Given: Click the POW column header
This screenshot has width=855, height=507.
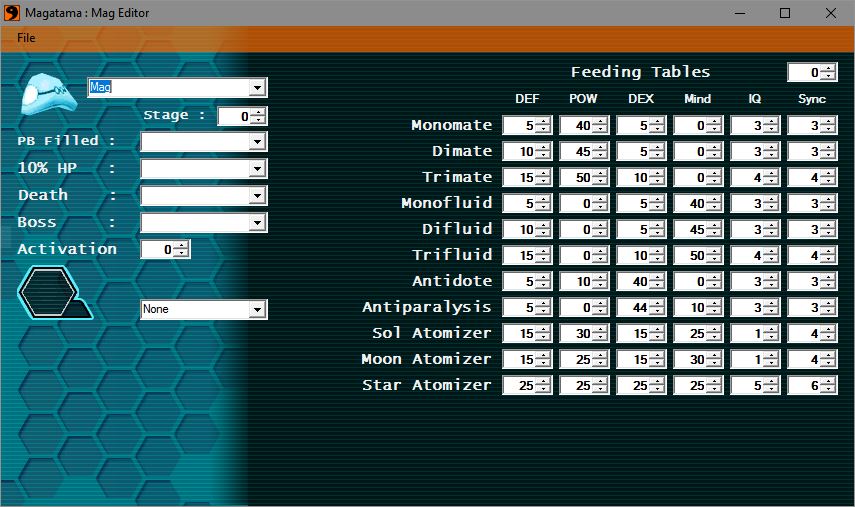Looking at the screenshot, I should point(583,99).
